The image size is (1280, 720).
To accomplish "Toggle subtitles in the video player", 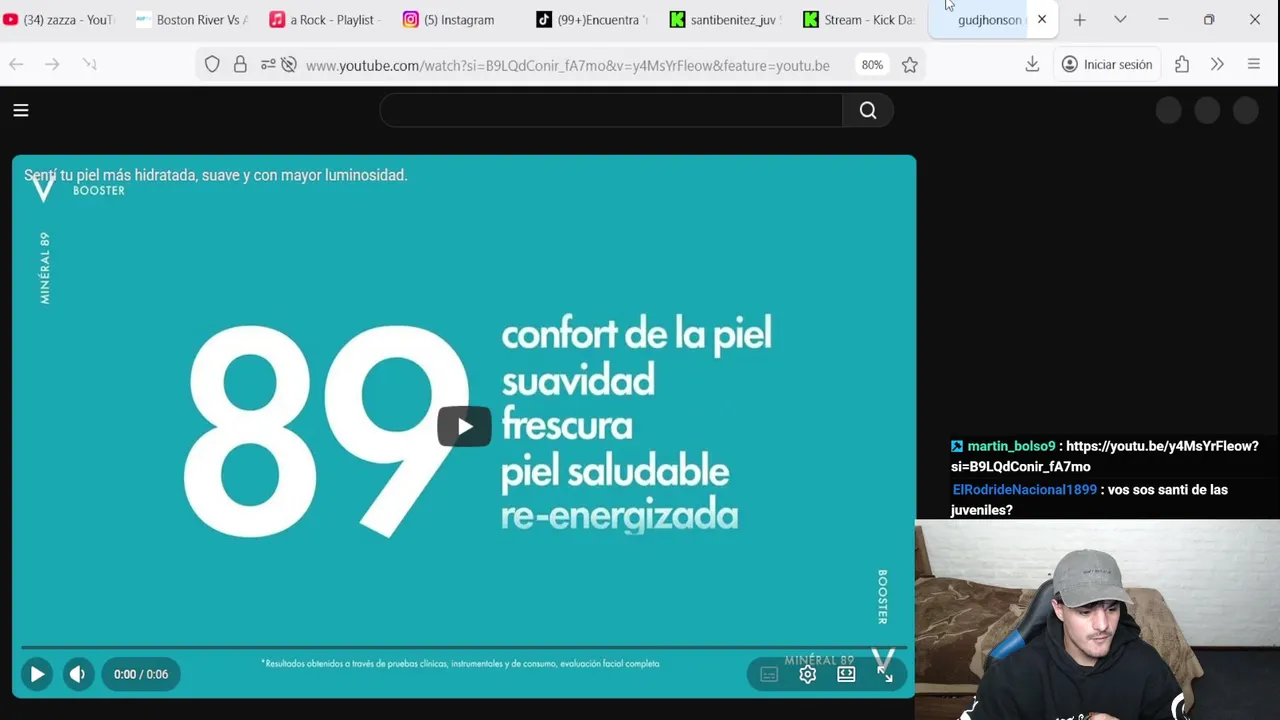I will 769,674.
